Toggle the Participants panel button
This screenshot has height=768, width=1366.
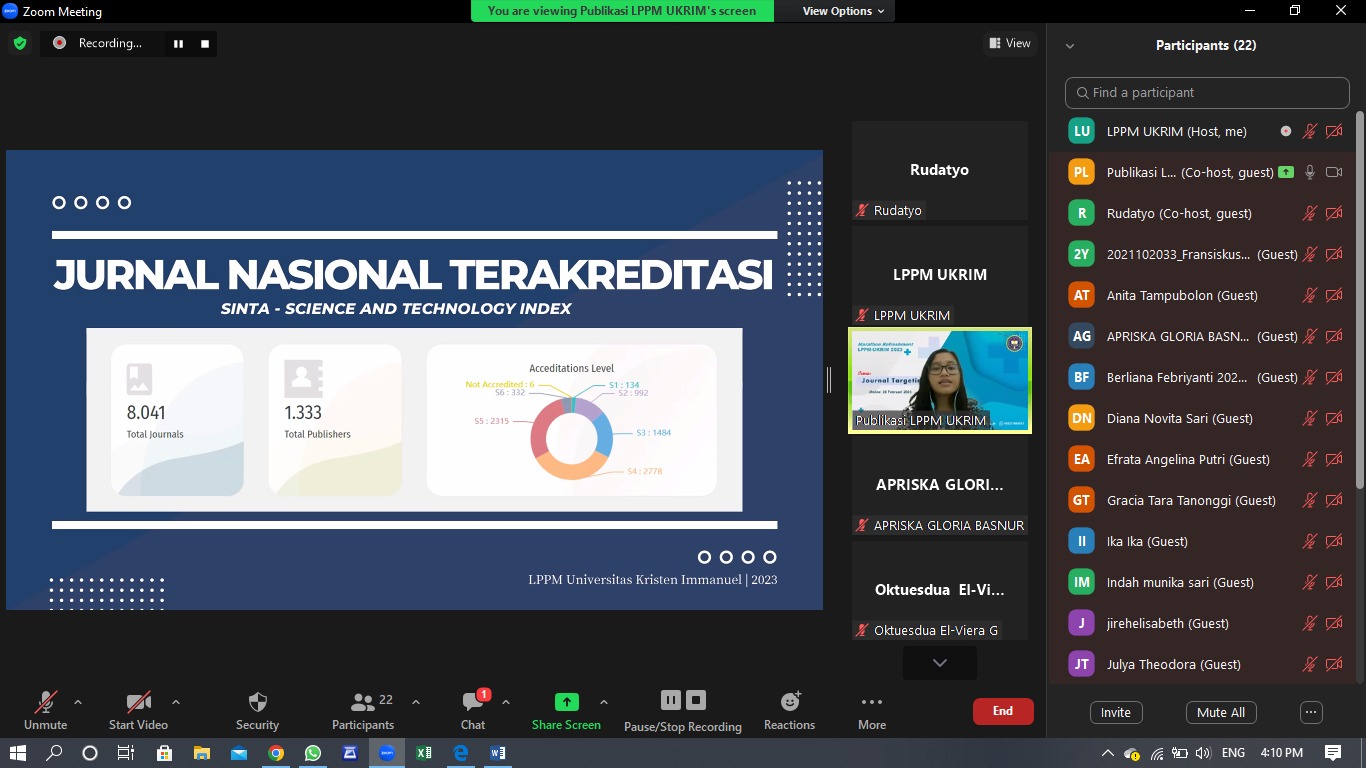[x=363, y=710]
